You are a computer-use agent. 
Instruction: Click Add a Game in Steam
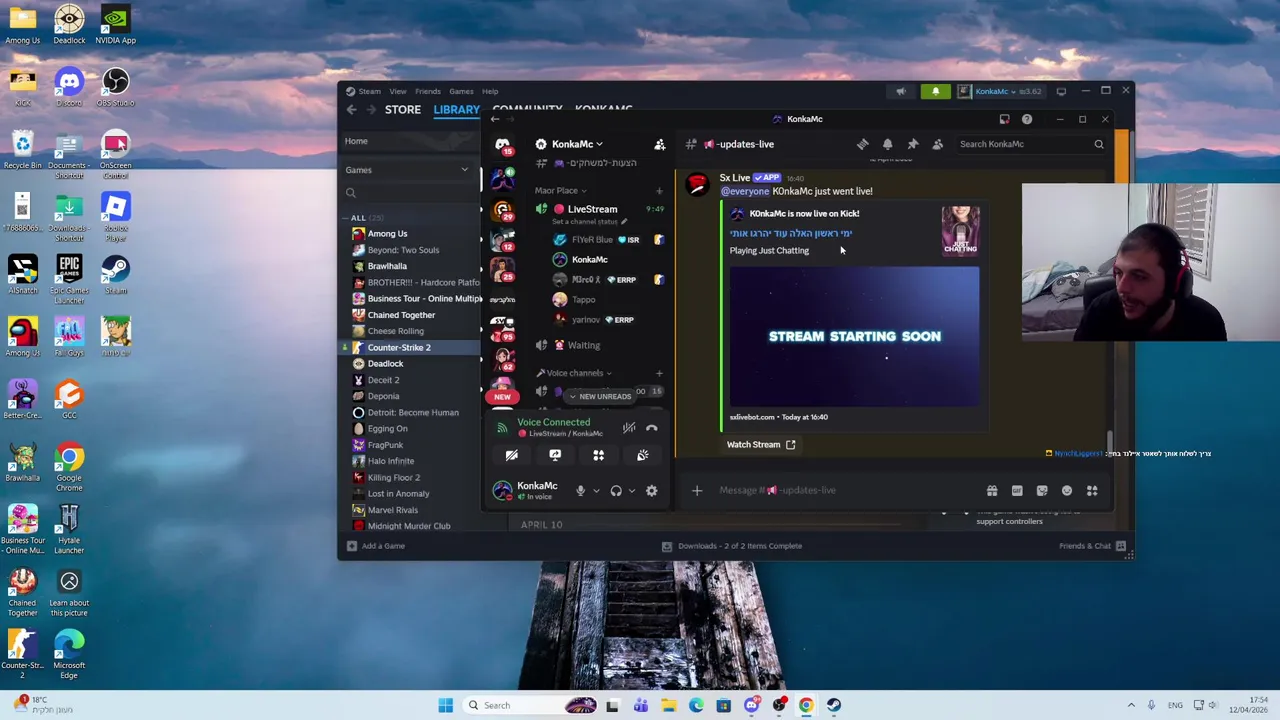376,546
